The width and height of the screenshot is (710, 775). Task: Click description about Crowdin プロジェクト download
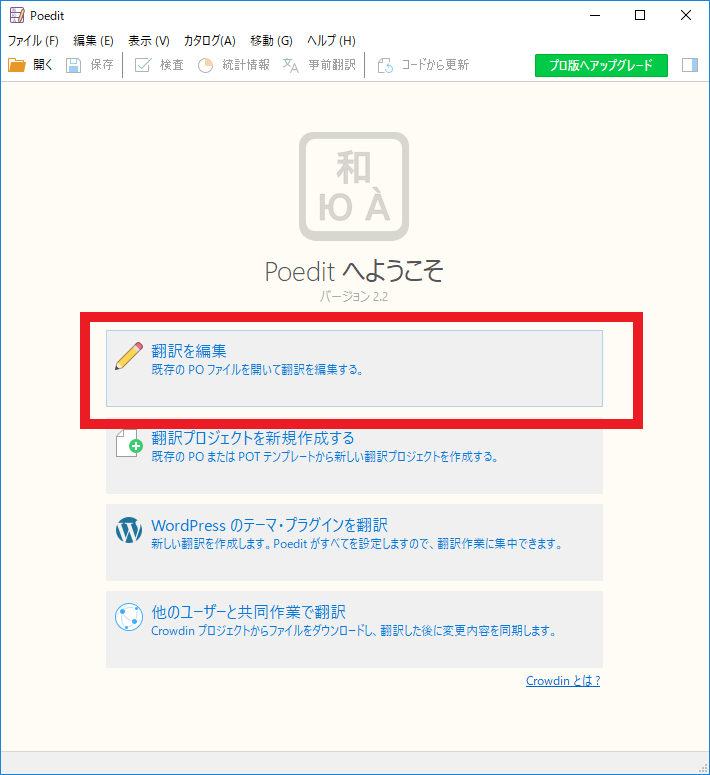tap(354, 631)
